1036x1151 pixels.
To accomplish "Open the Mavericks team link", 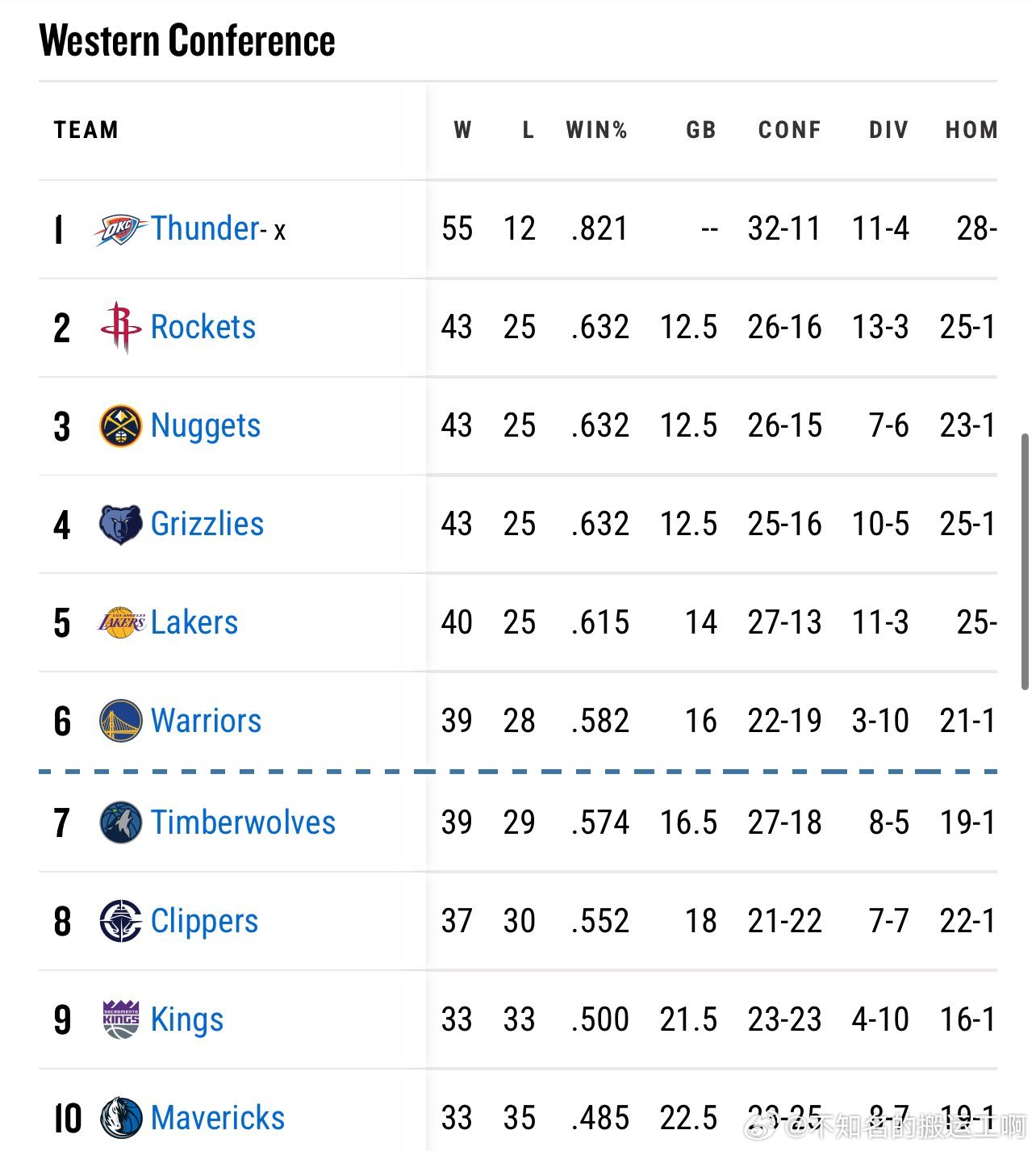I will tap(218, 1118).
